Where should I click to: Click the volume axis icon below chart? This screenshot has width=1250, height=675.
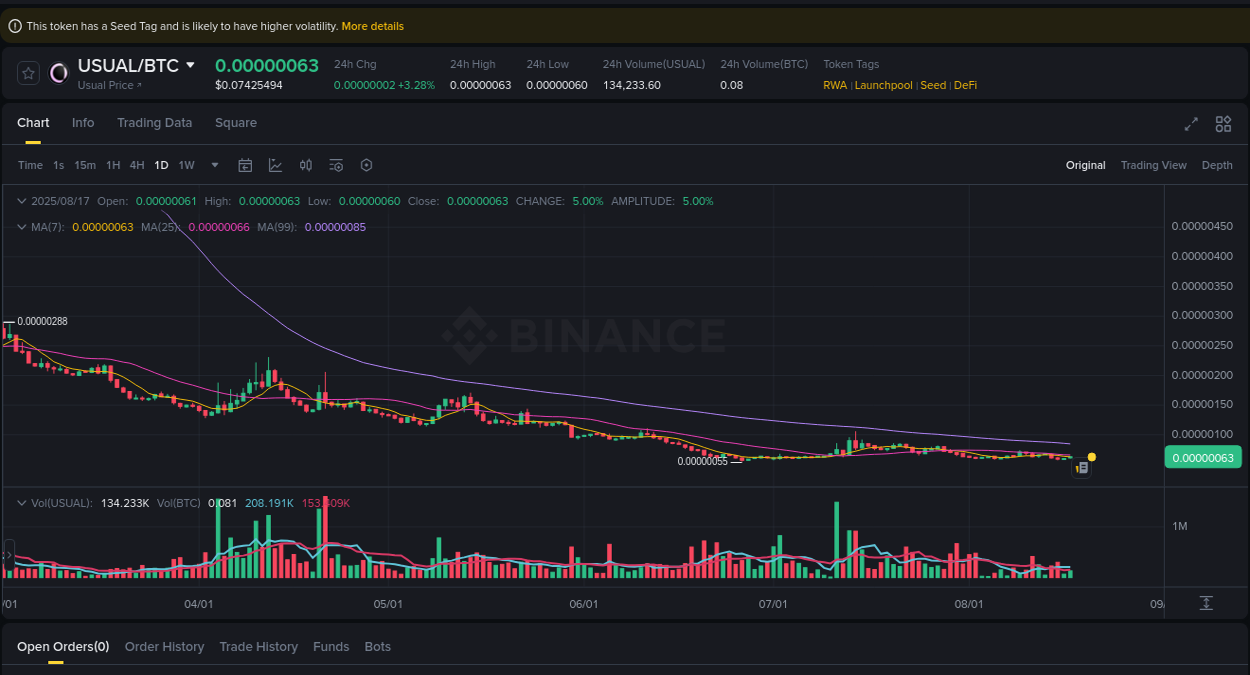click(1207, 604)
